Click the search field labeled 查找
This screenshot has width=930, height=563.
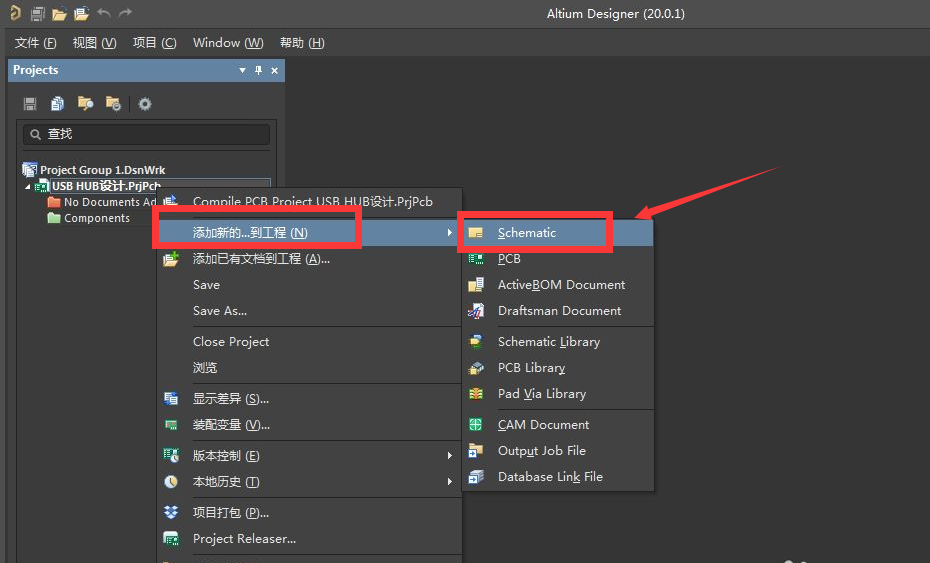point(146,134)
